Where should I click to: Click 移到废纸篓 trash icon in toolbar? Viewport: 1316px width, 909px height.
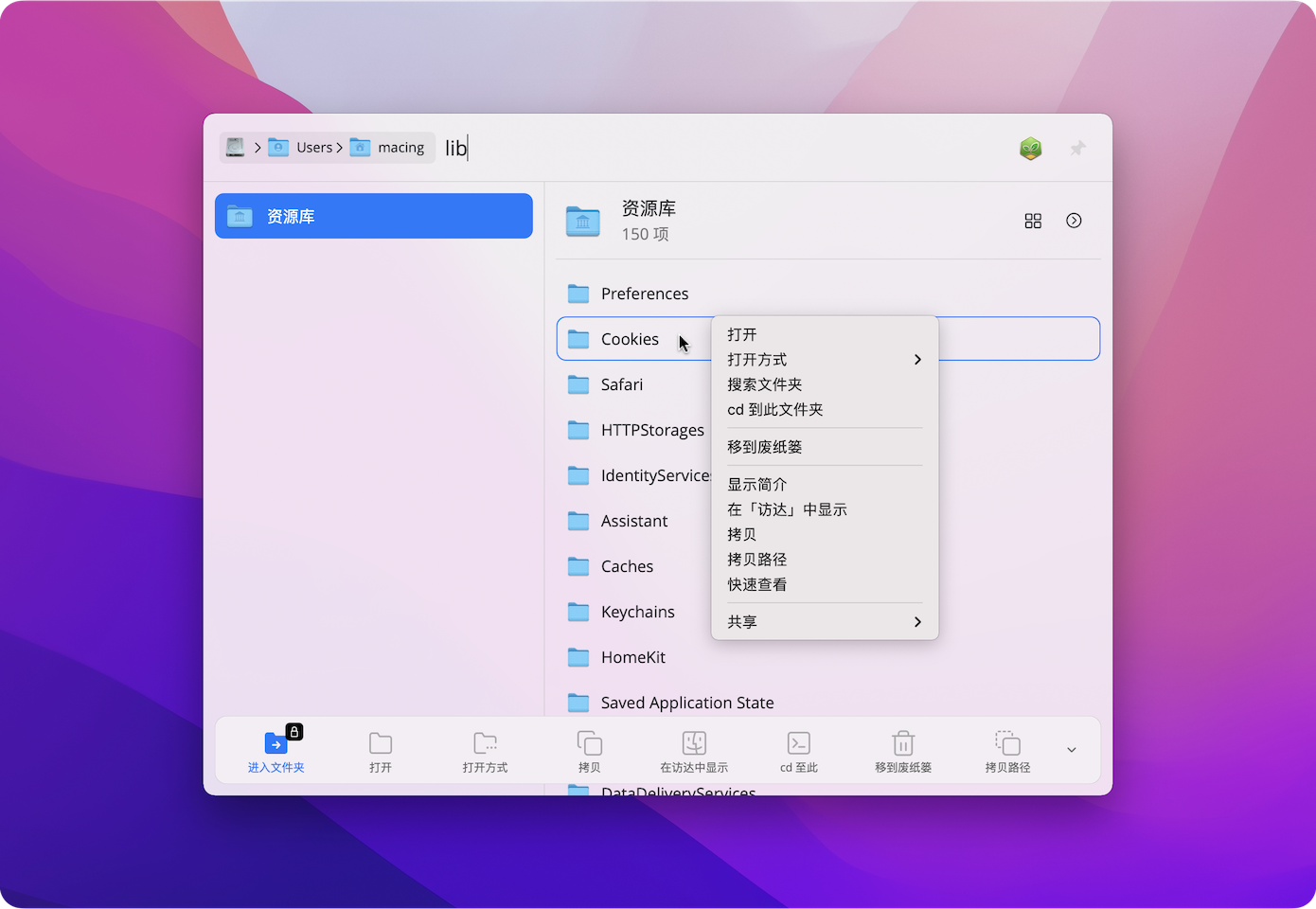pos(903,743)
